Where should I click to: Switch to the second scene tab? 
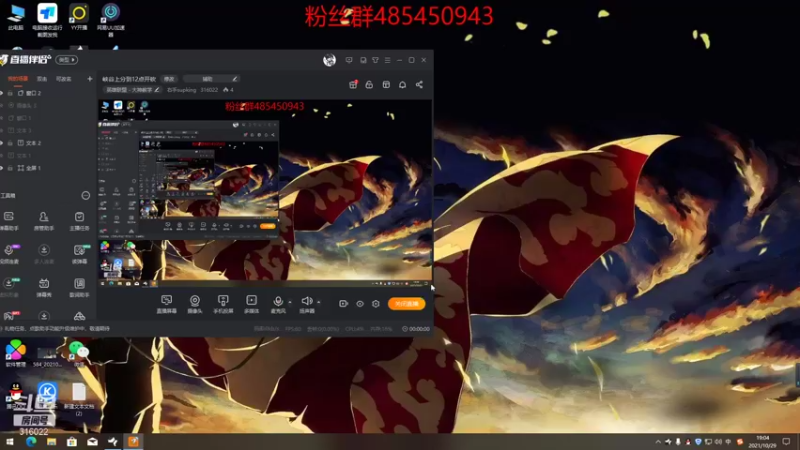coord(42,79)
